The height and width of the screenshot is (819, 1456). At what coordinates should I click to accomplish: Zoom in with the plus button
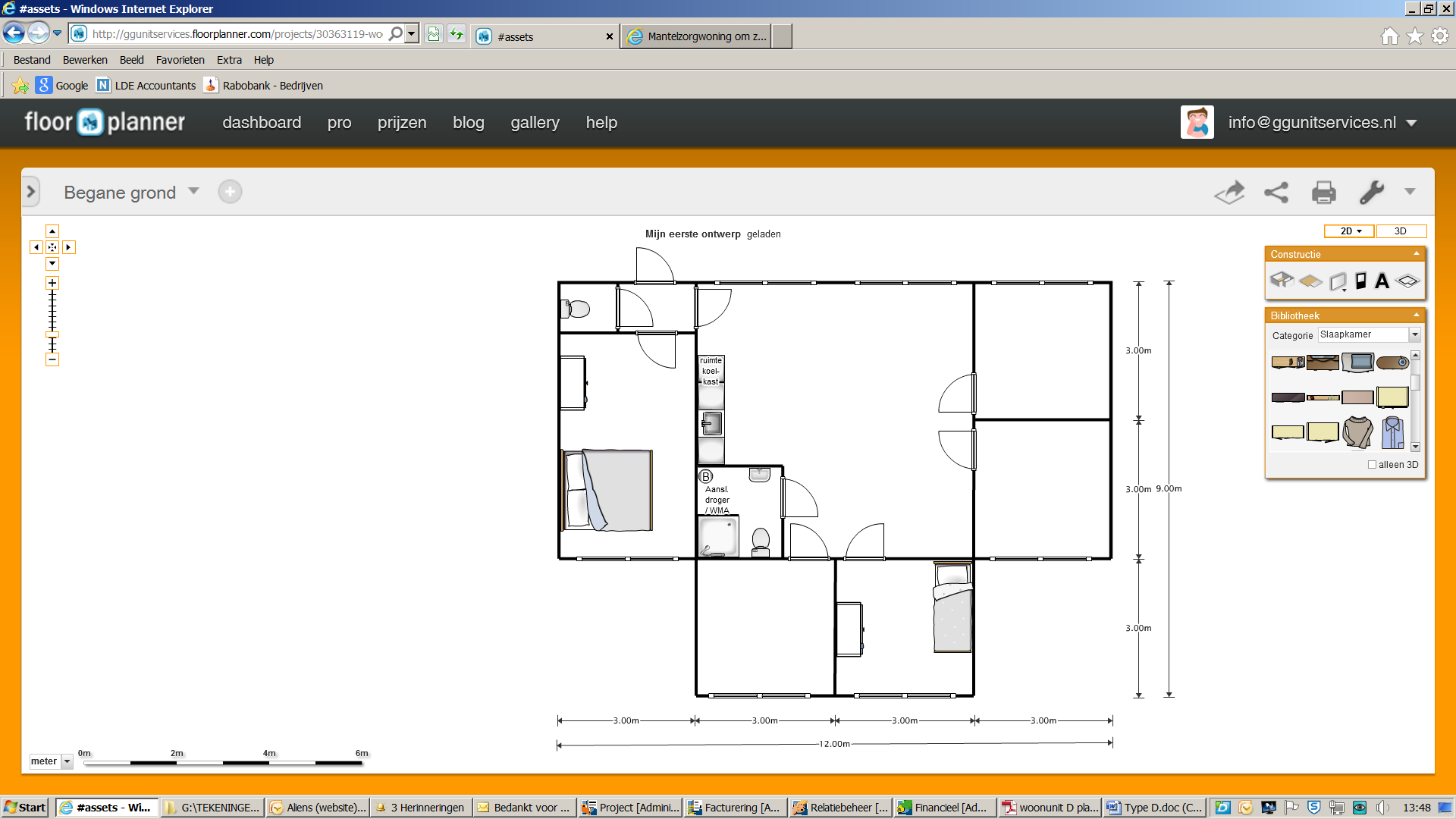[52, 283]
